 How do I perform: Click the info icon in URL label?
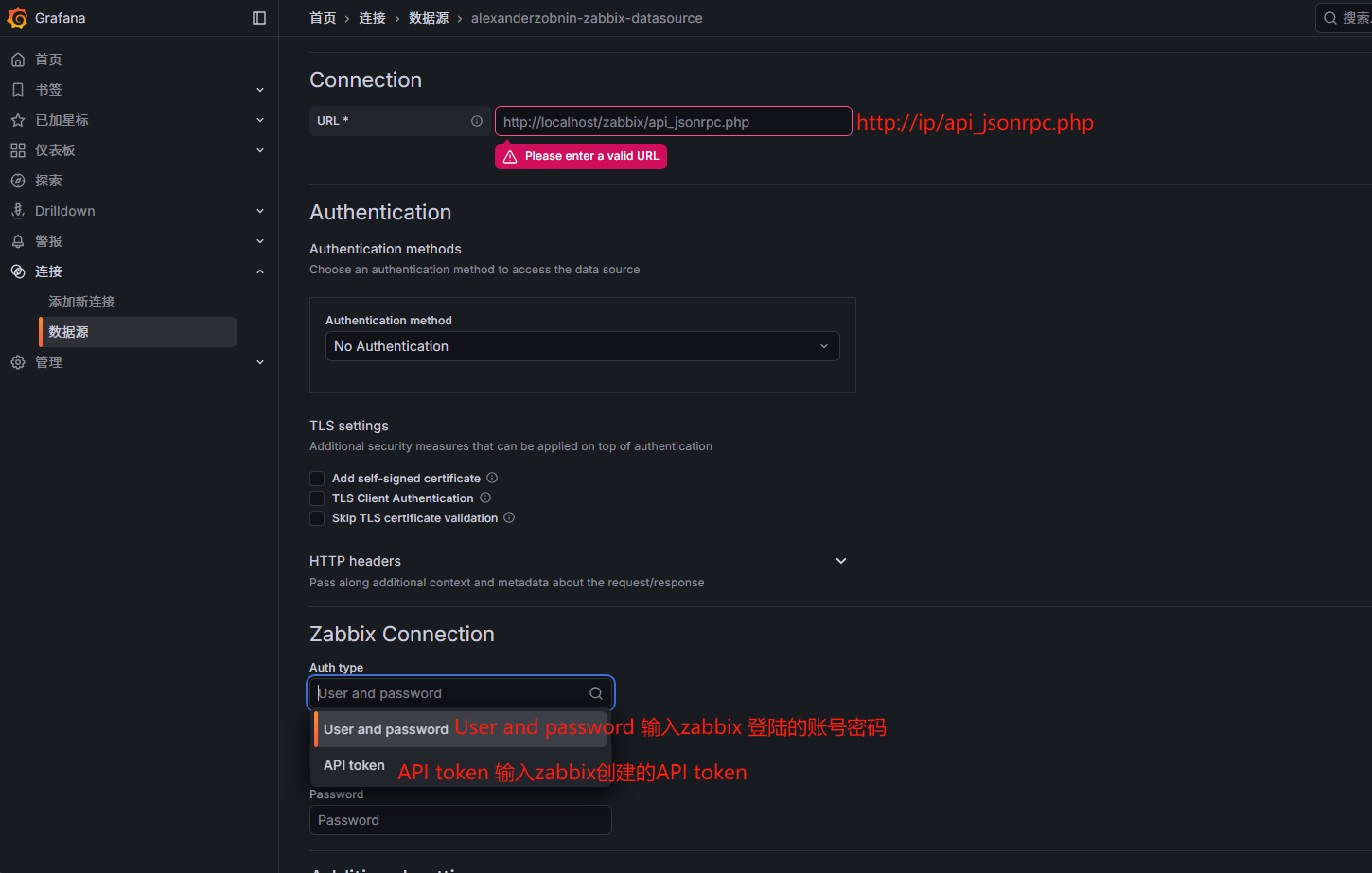point(477,121)
